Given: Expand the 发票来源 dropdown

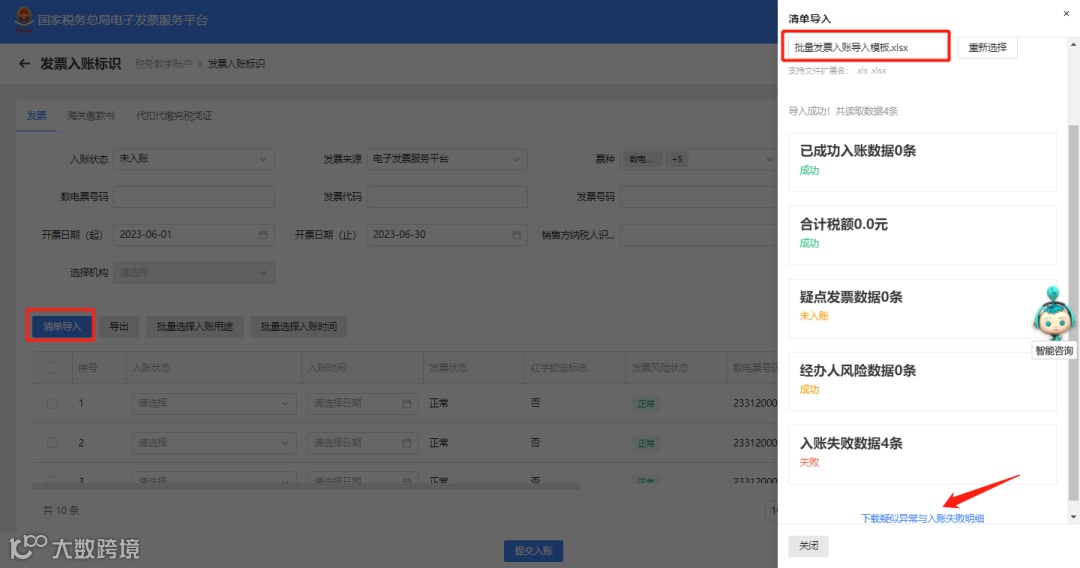Looking at the screenshot, I should pyautogui.click(x=447, y=159).
